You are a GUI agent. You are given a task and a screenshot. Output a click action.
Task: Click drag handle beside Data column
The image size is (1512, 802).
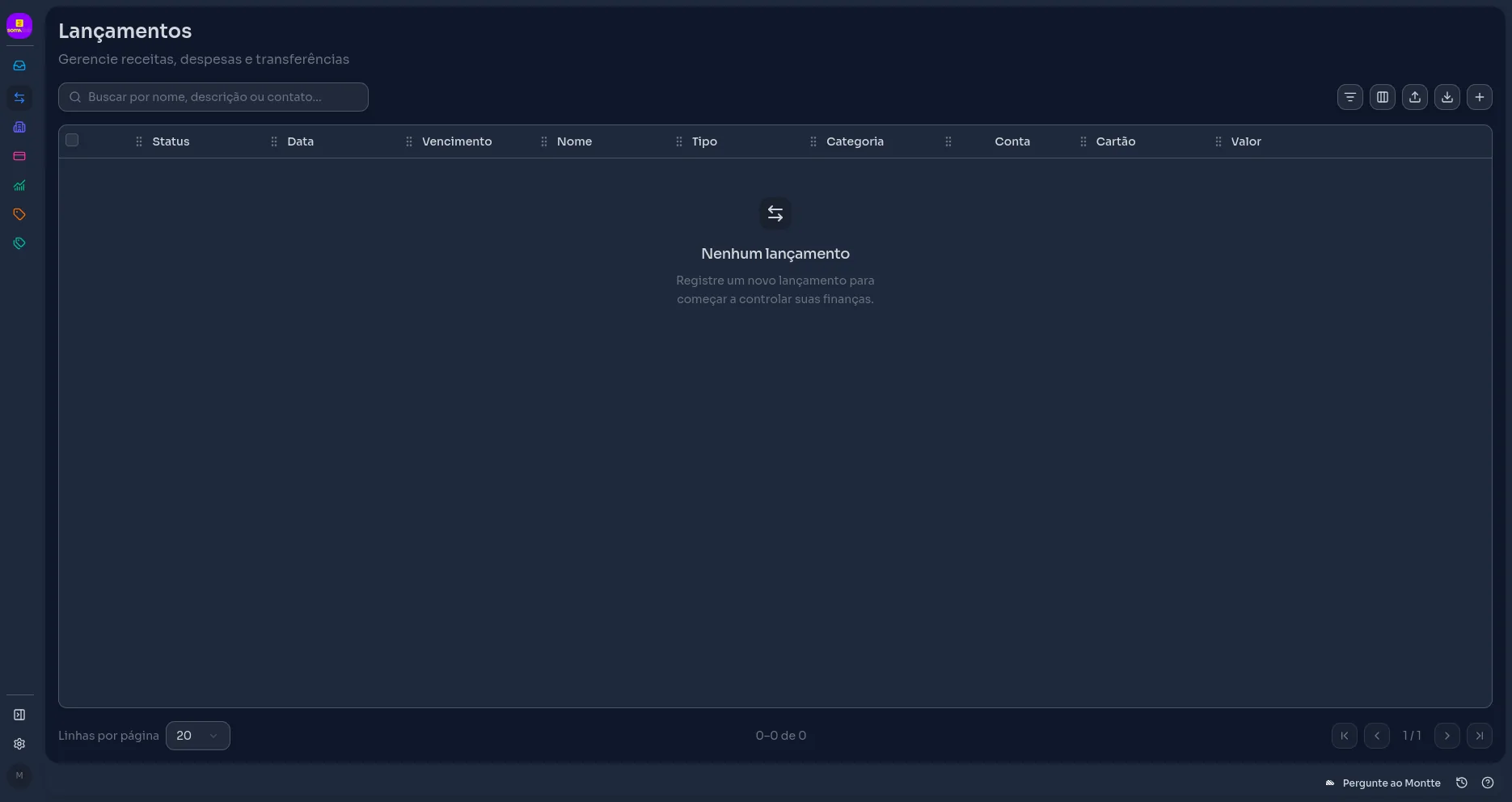(274, 141)
